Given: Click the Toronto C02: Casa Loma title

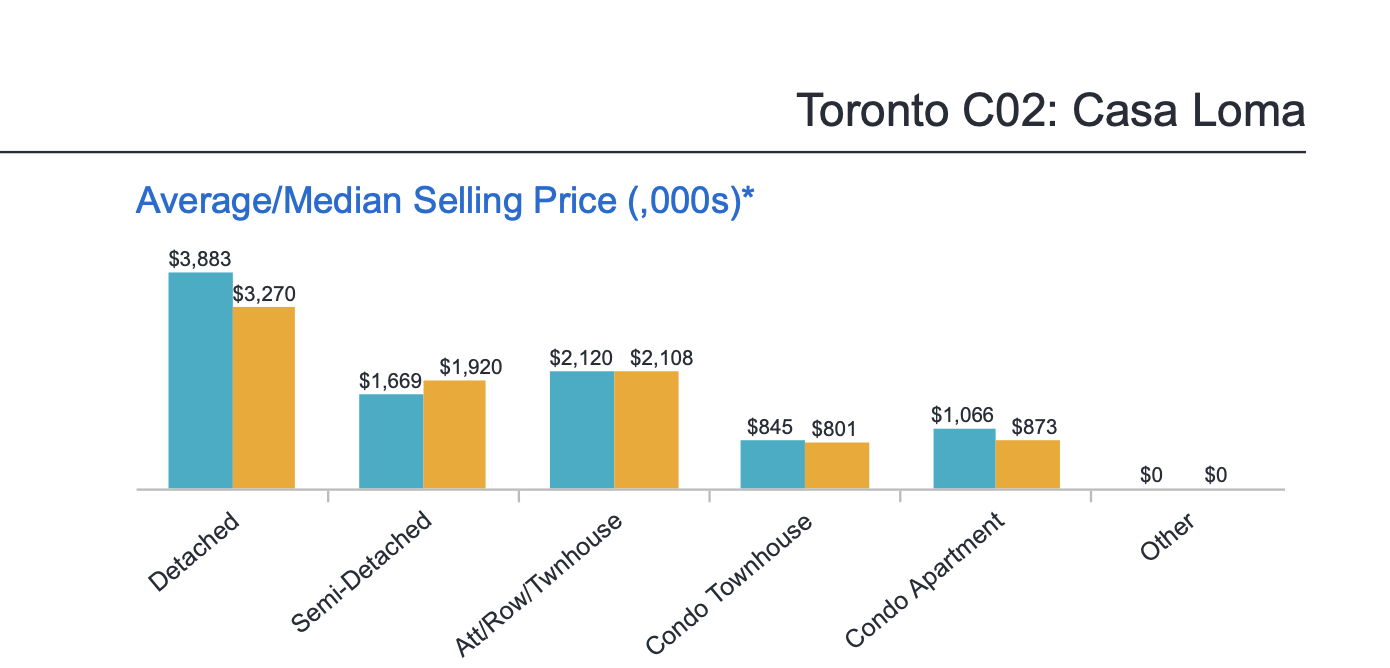Looking at the screenshot, I should point(1050,111).
